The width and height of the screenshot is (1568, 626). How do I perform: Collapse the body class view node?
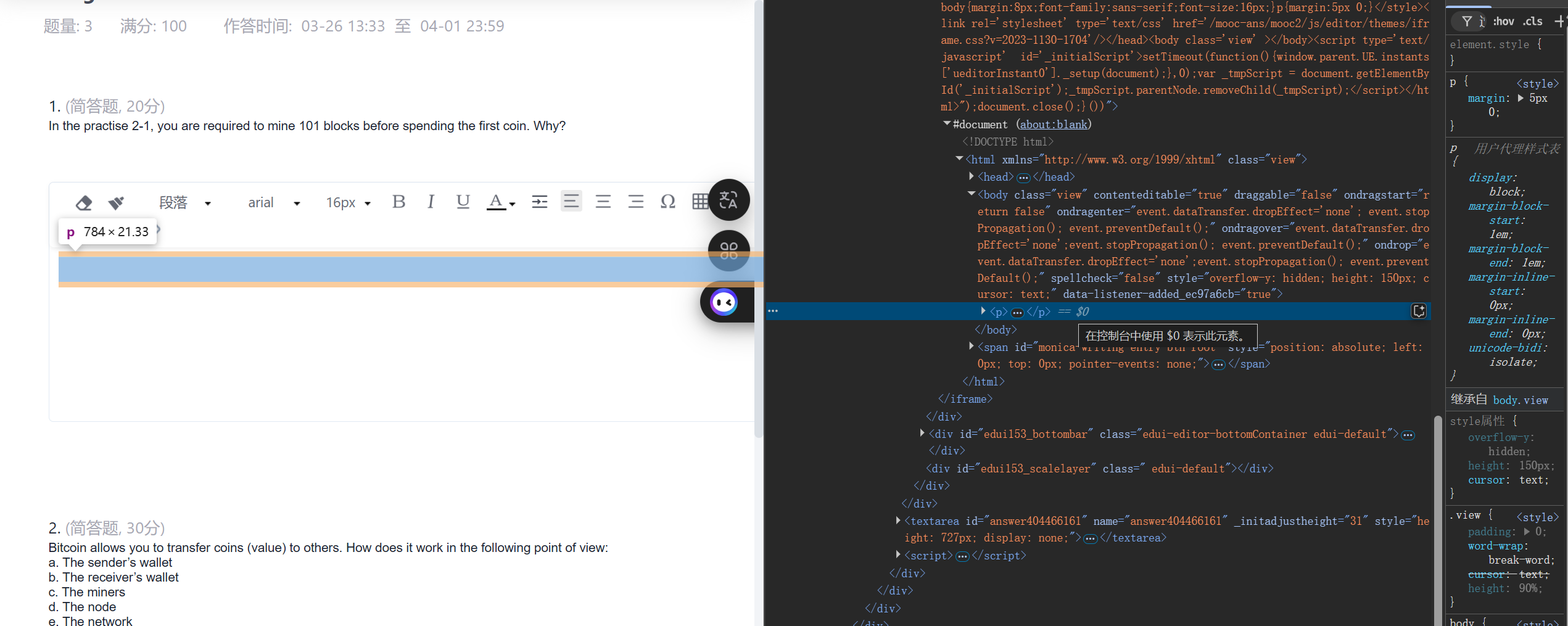[972, 194]
